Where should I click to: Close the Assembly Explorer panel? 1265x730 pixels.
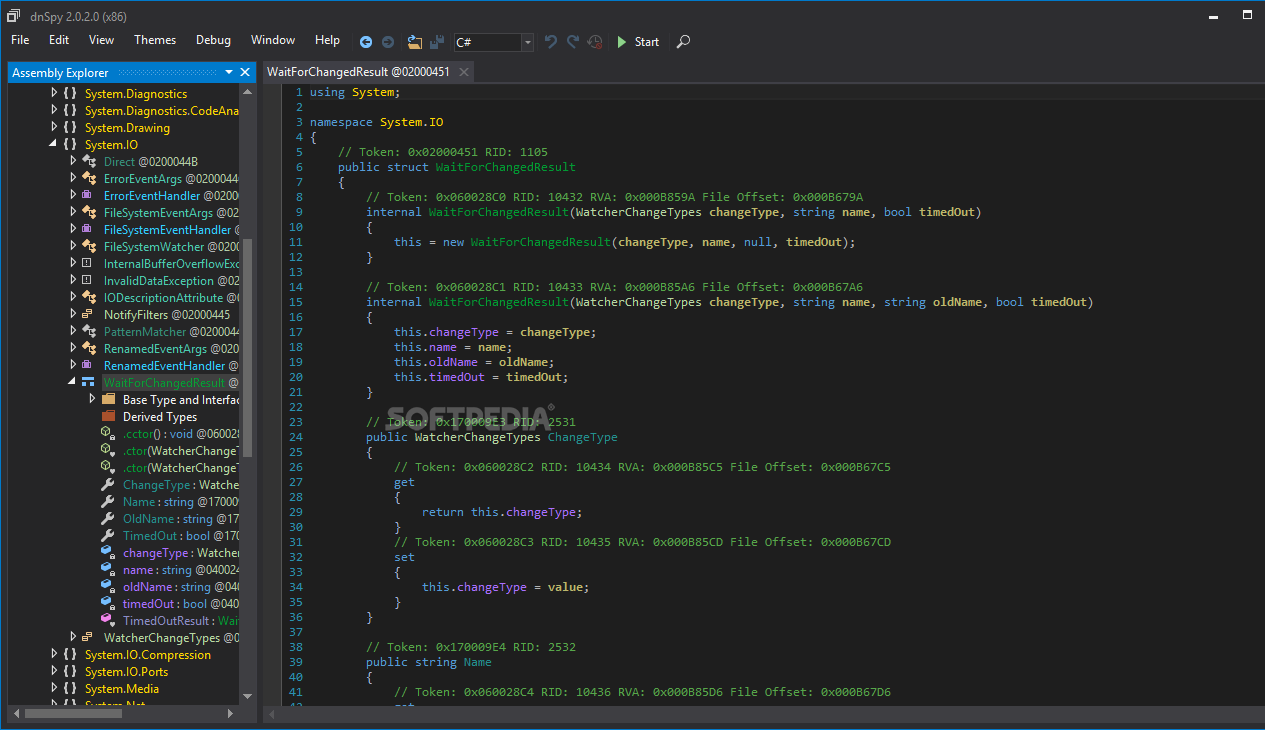click(246, 72)
